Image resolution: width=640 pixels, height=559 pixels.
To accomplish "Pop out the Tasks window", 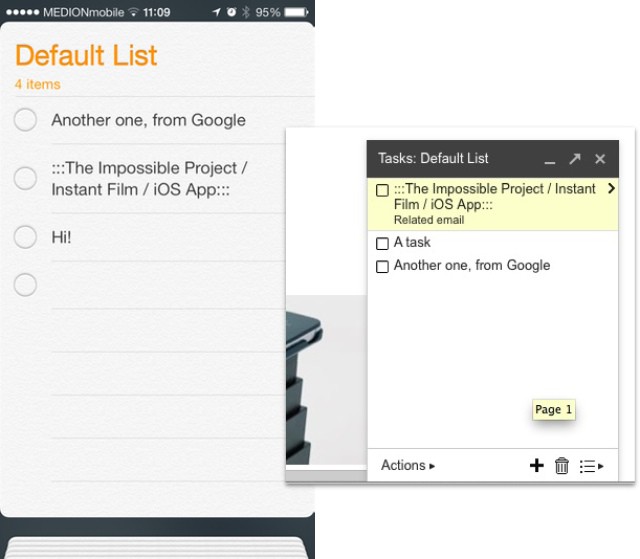I will (x=575, y=159).
